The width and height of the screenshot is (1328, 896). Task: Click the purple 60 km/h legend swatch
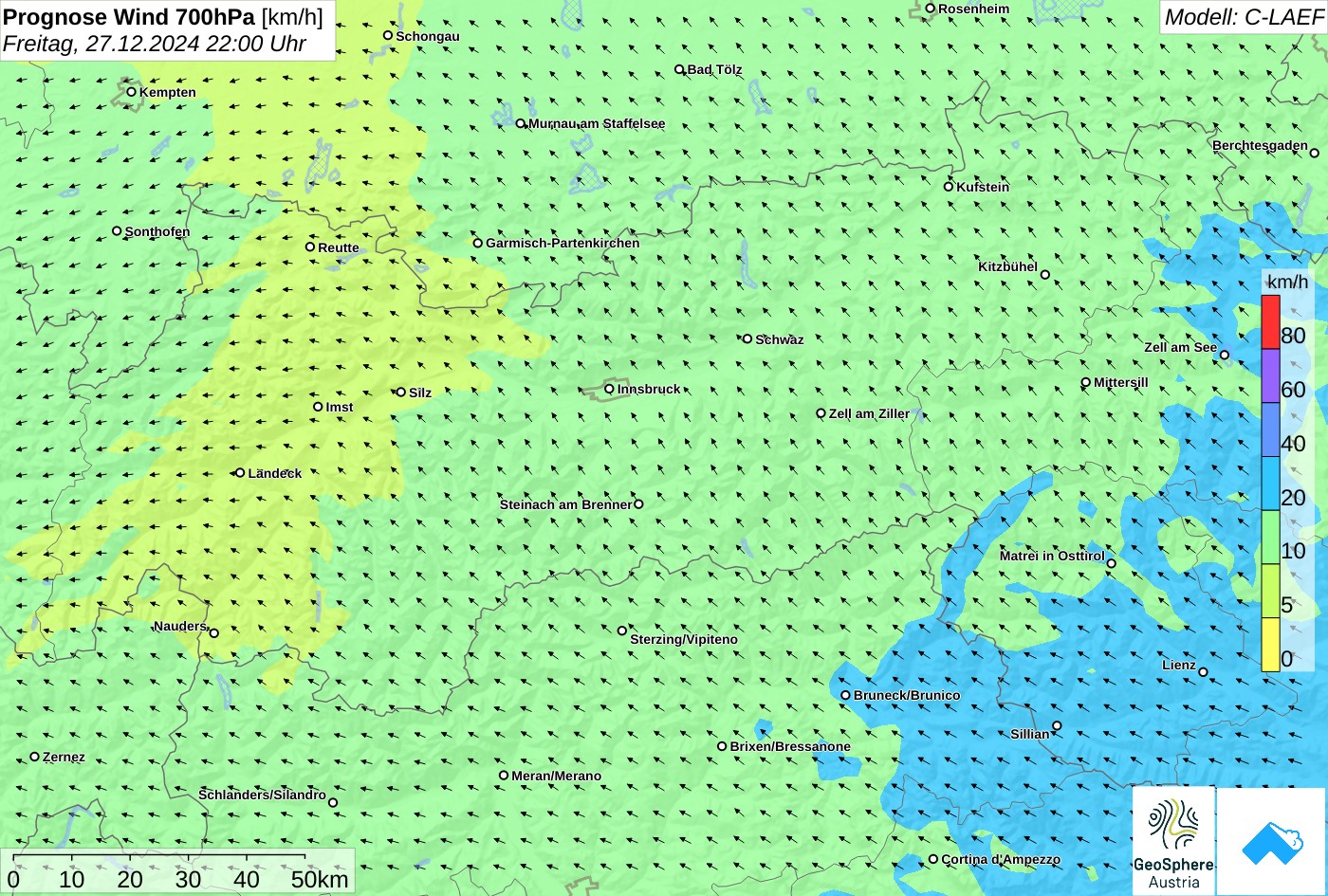click(1270, 376)
